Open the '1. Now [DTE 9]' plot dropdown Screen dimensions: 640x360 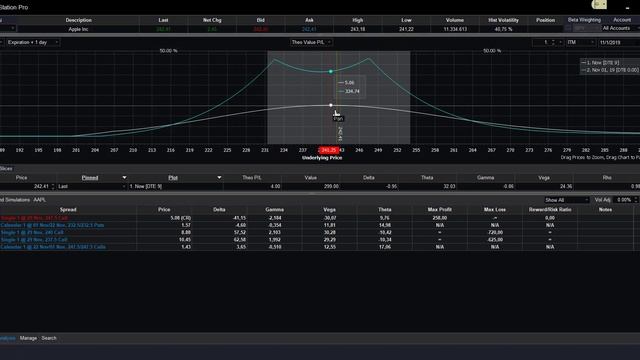click(x=176, y=187)
